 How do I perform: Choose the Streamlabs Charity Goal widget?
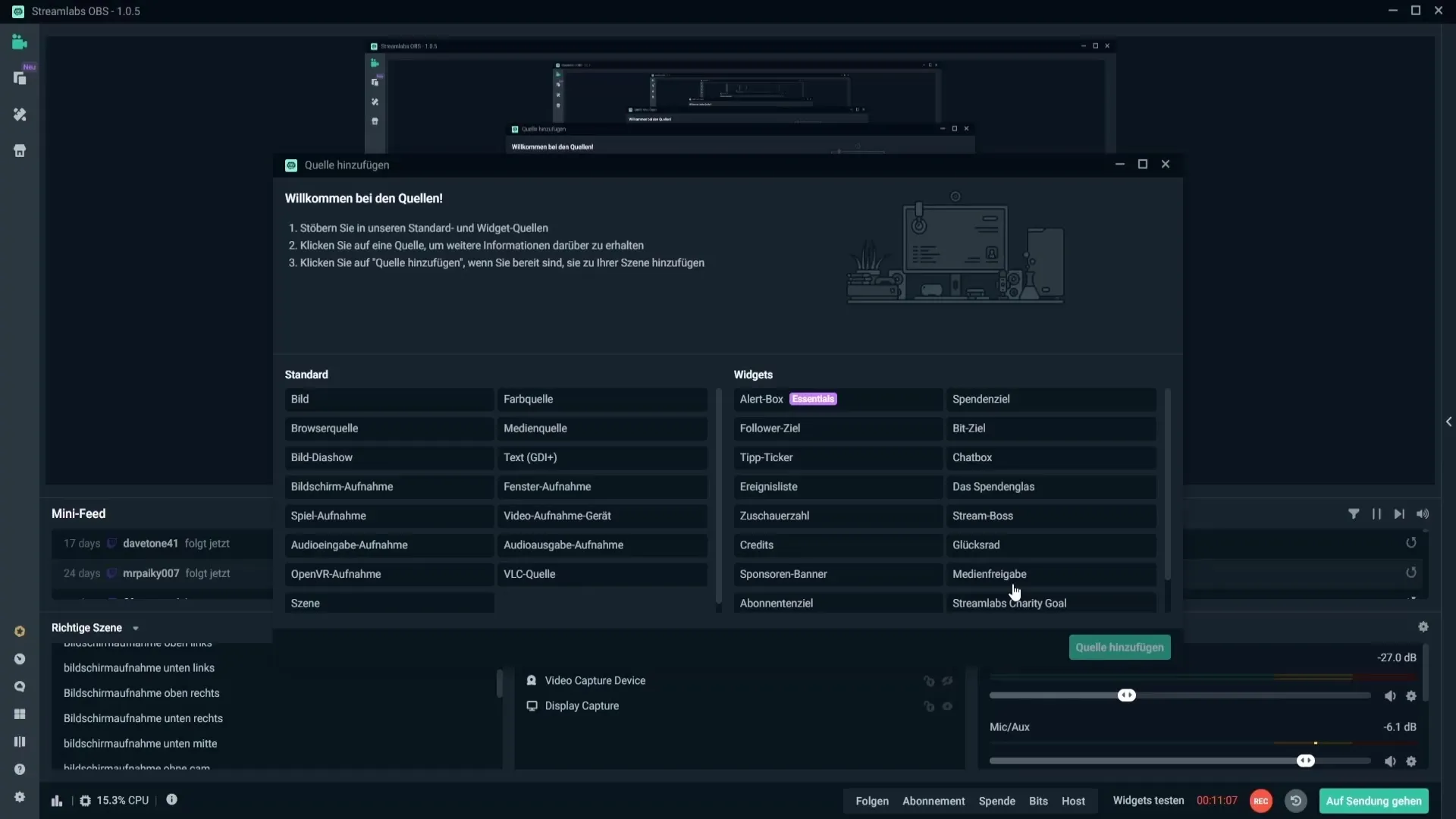pos(1051,603)
